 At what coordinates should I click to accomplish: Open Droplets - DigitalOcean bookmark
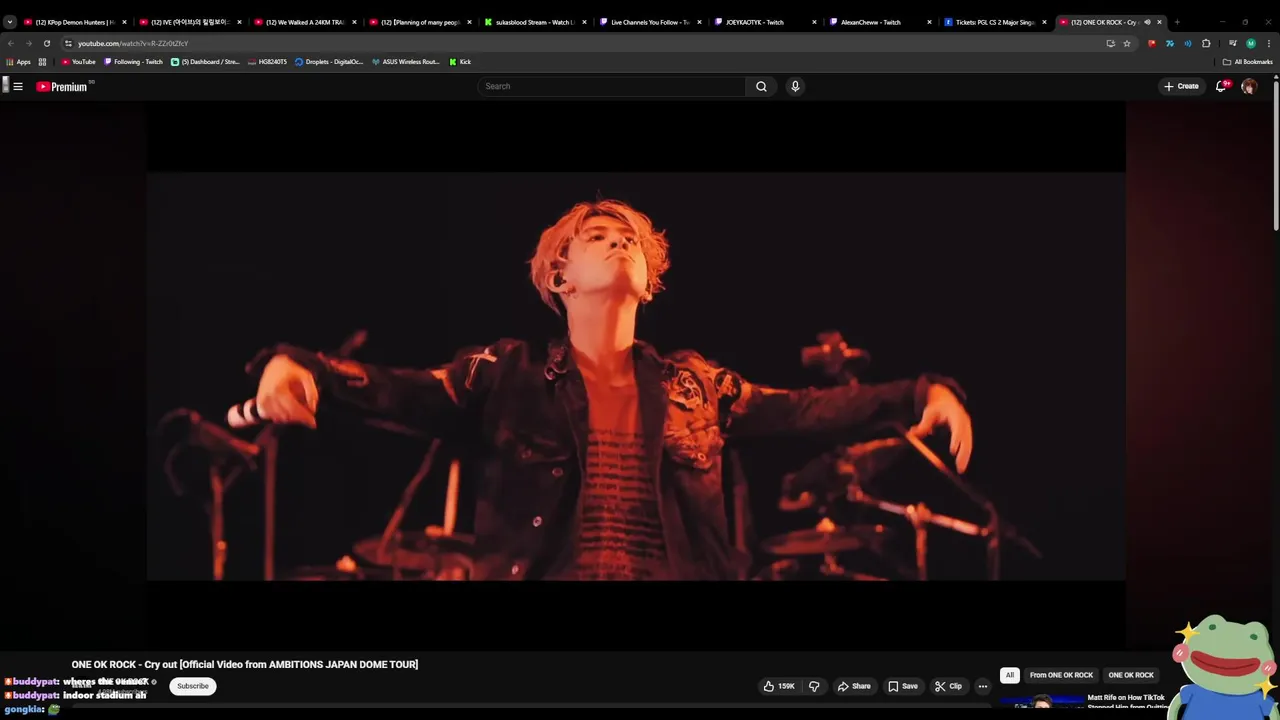pos(329,62)
